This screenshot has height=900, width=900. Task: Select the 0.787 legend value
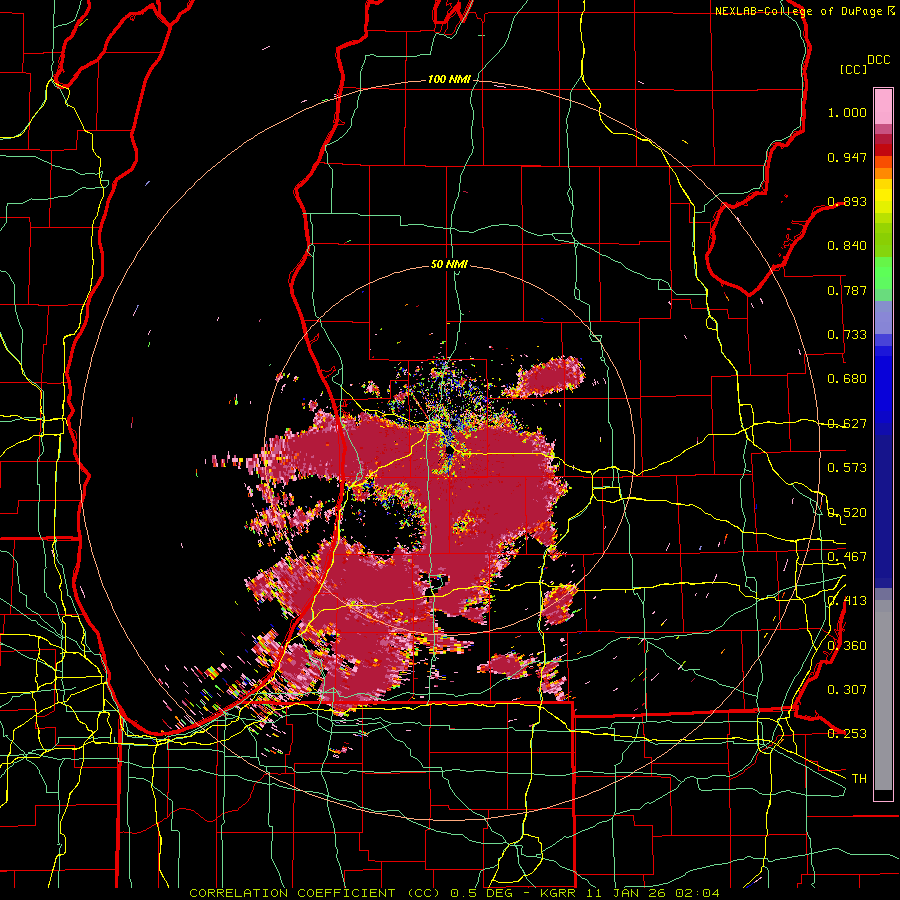[847, 290]
